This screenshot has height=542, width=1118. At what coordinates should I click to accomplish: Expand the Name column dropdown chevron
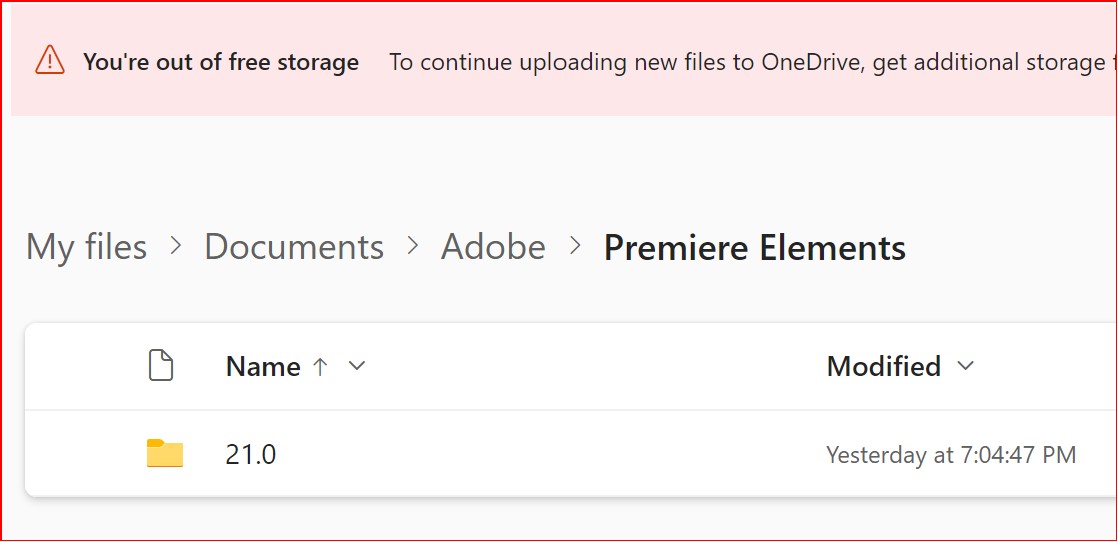[356, 366]
